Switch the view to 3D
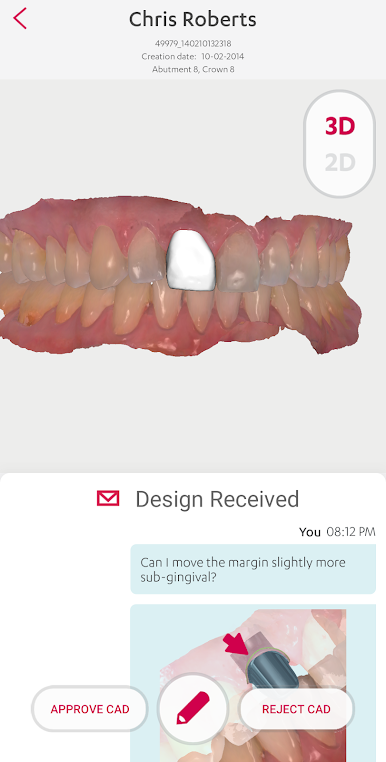The height and width of the screenshot is (762, 386). [x=340, y=126]
